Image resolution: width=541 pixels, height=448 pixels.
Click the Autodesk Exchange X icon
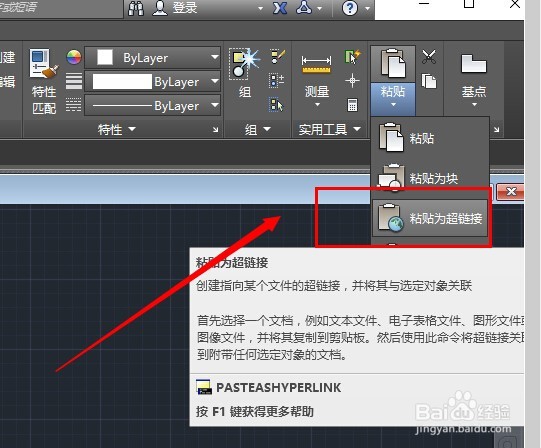pyautogui.click(x=280, y=8)
